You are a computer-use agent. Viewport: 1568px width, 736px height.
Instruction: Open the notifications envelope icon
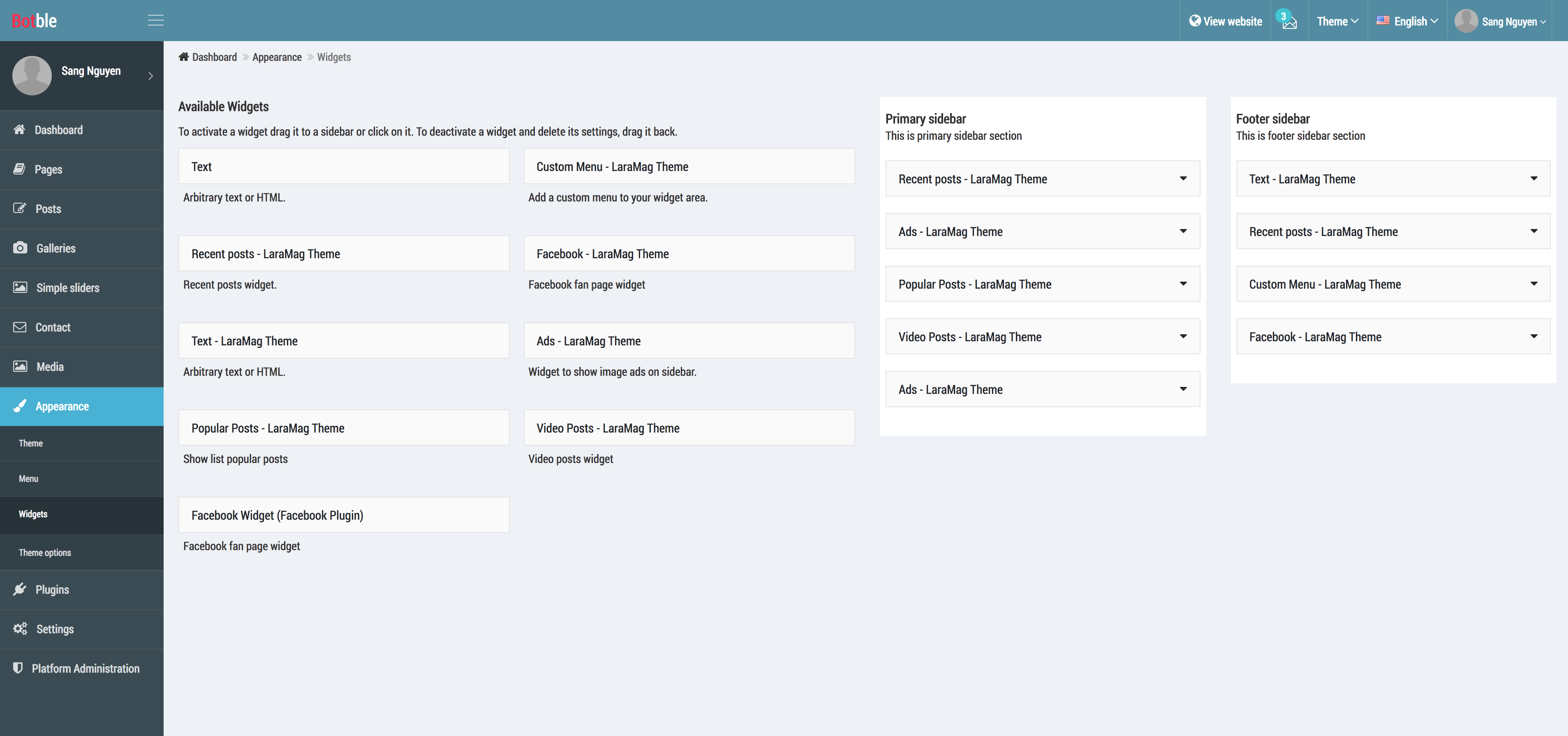click(x=1289, y=22)
